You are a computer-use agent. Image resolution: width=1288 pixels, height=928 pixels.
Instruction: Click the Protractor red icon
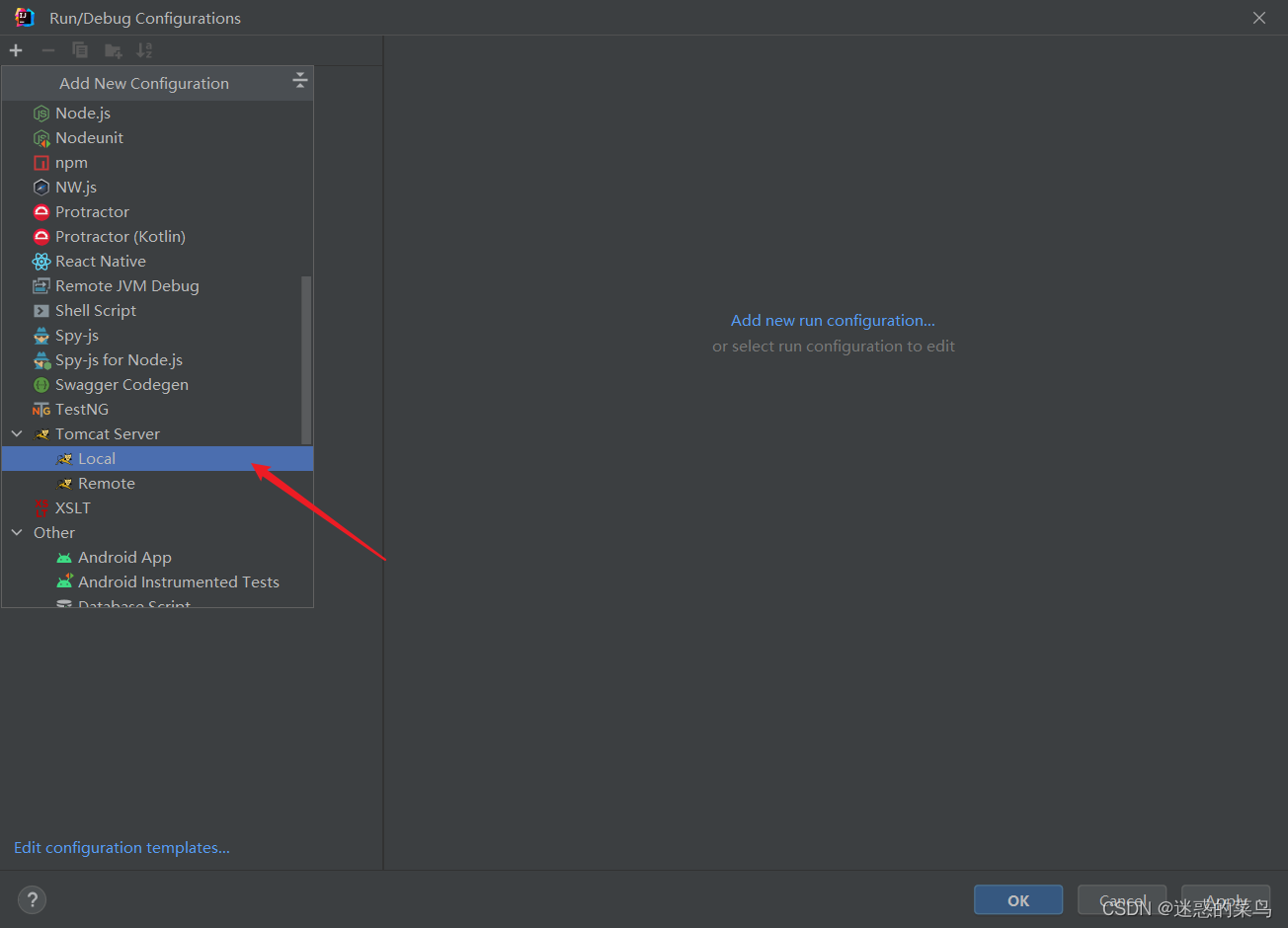[x=41, y=212]
